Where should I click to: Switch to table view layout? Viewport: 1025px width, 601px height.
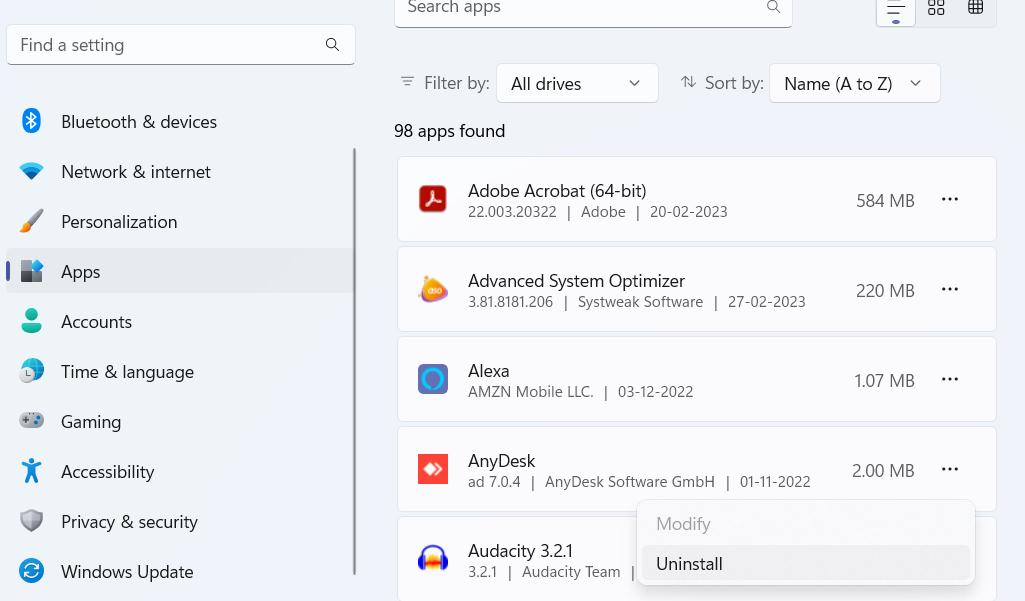[975, 8]
